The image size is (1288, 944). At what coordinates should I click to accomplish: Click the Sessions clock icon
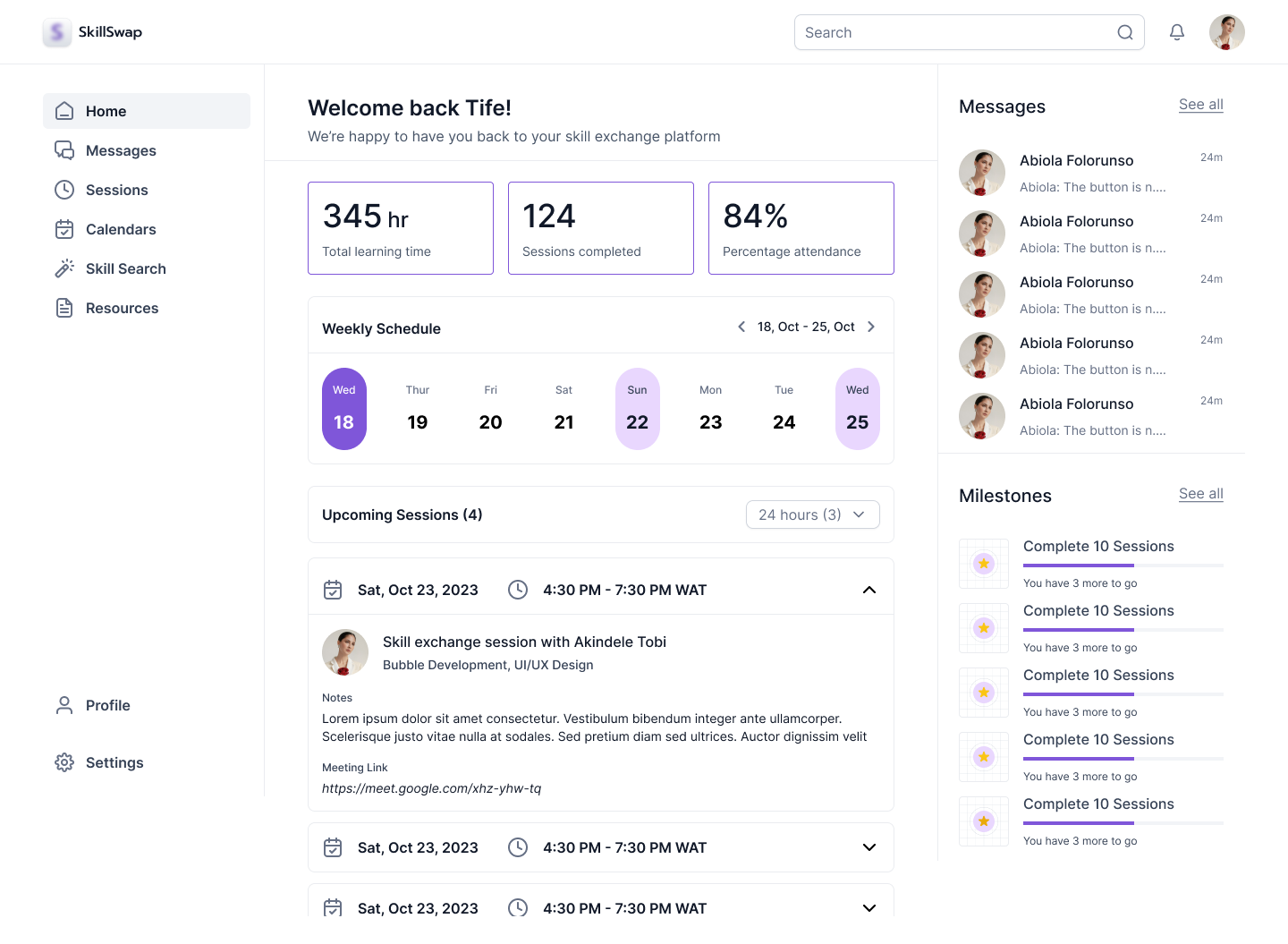click(x=64, y=190)
